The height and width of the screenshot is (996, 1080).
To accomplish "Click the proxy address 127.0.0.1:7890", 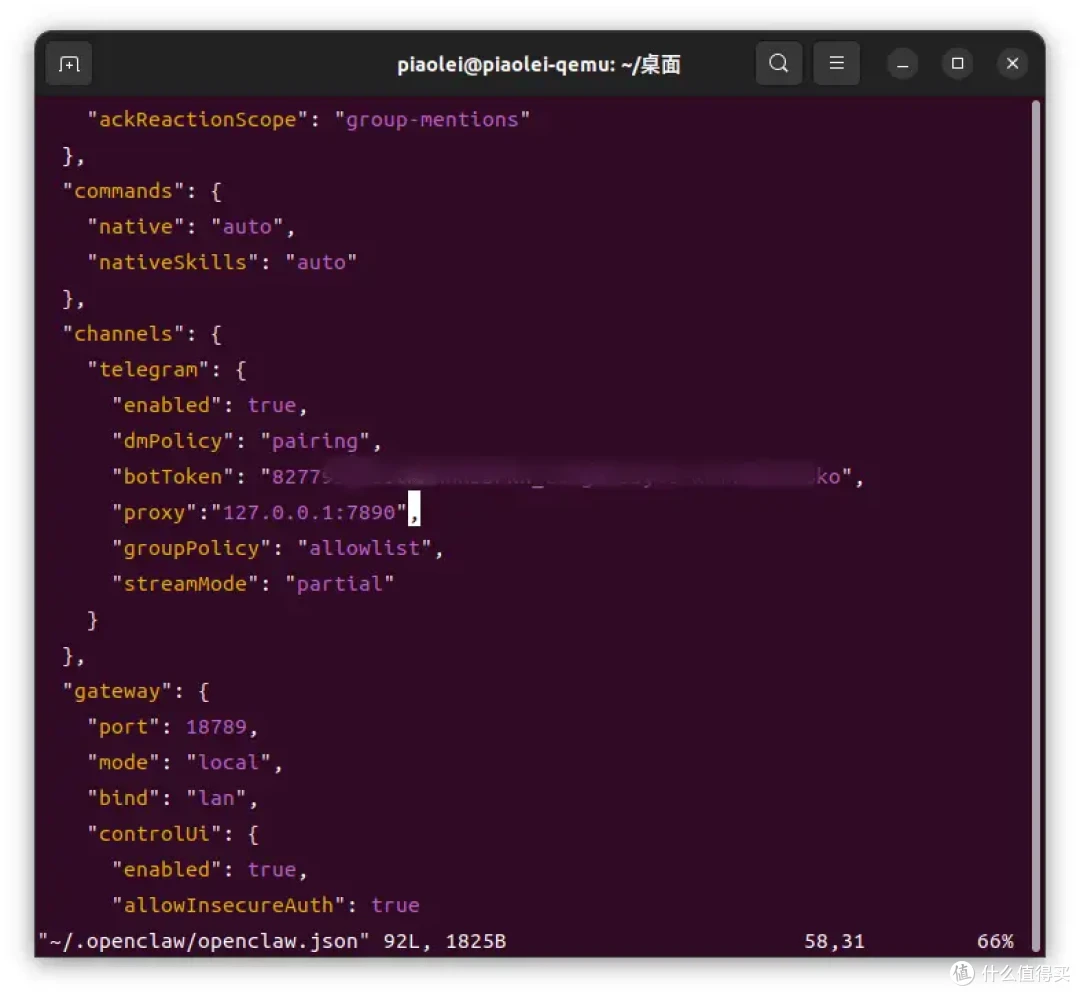I will click(x=314, y=513).
